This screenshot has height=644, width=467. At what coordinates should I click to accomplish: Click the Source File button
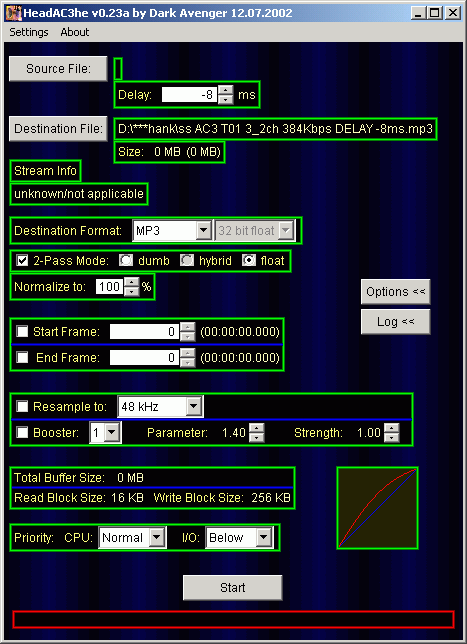coord(58,69)
